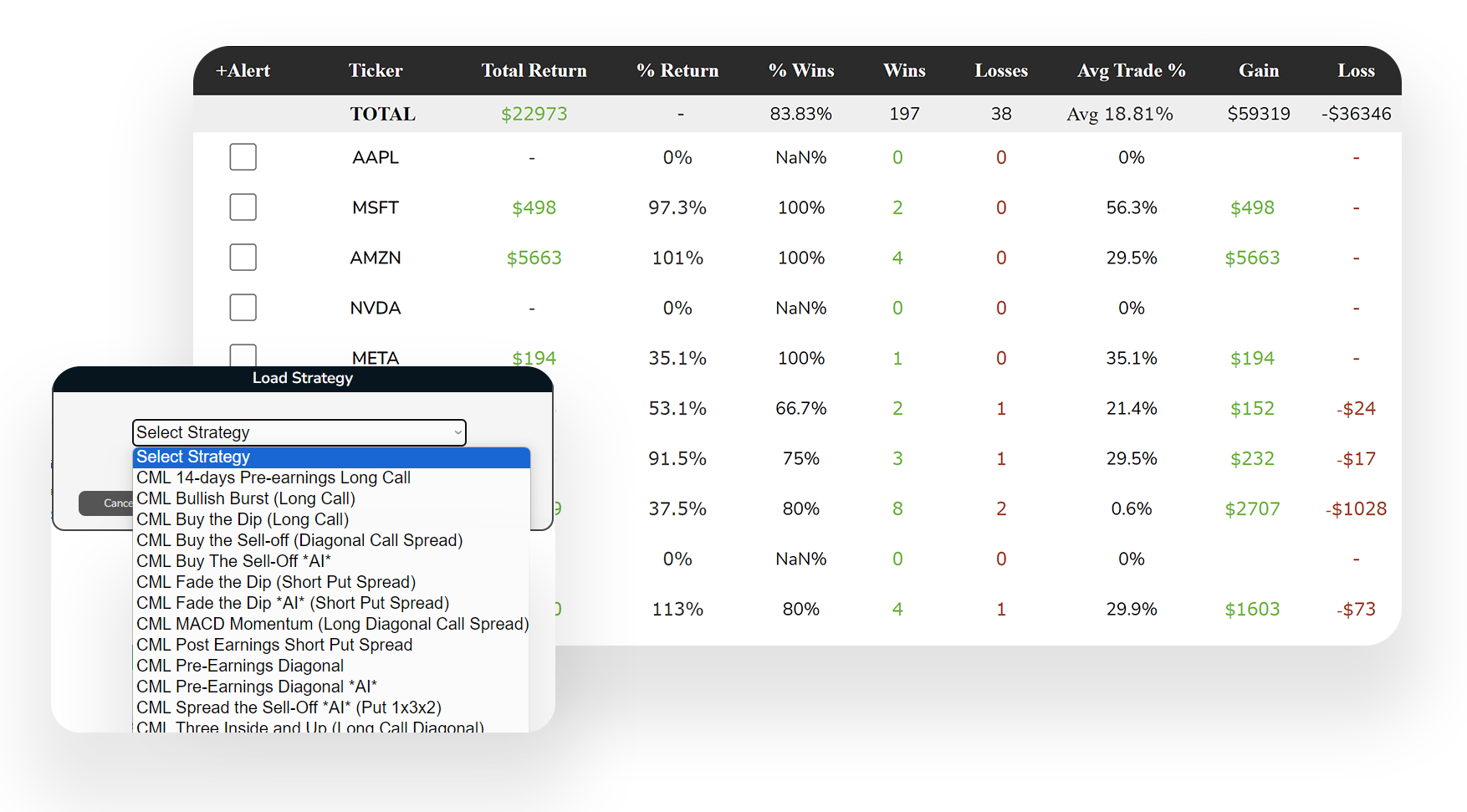This screenshot has height=812, width=1467.
Task: Sort by the Losses column header
Action: pyautogui.click(x=1001, y=71)
